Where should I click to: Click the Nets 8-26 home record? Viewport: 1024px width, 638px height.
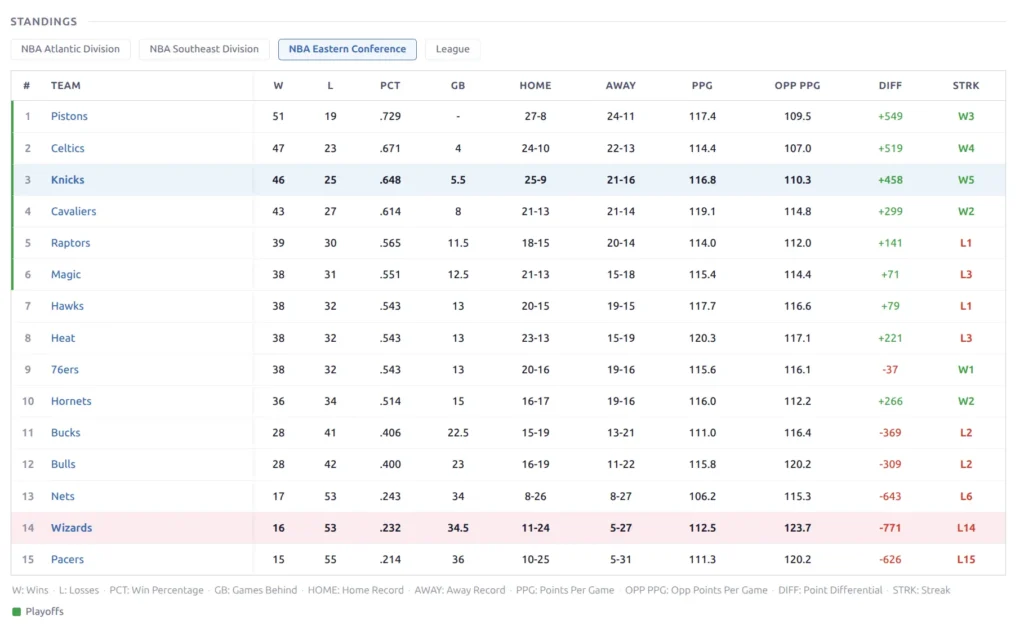coord(536,496)
